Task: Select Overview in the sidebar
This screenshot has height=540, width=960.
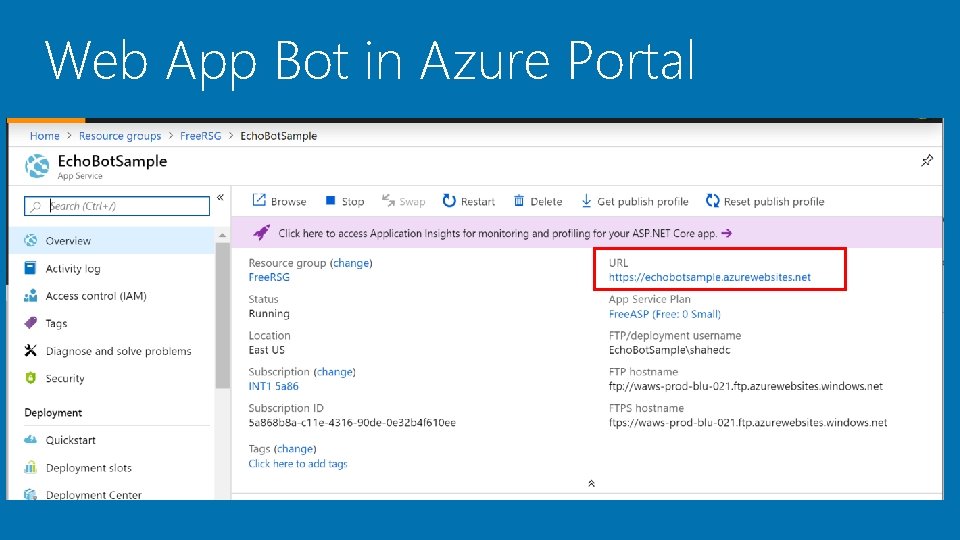Action: (113, 241)
